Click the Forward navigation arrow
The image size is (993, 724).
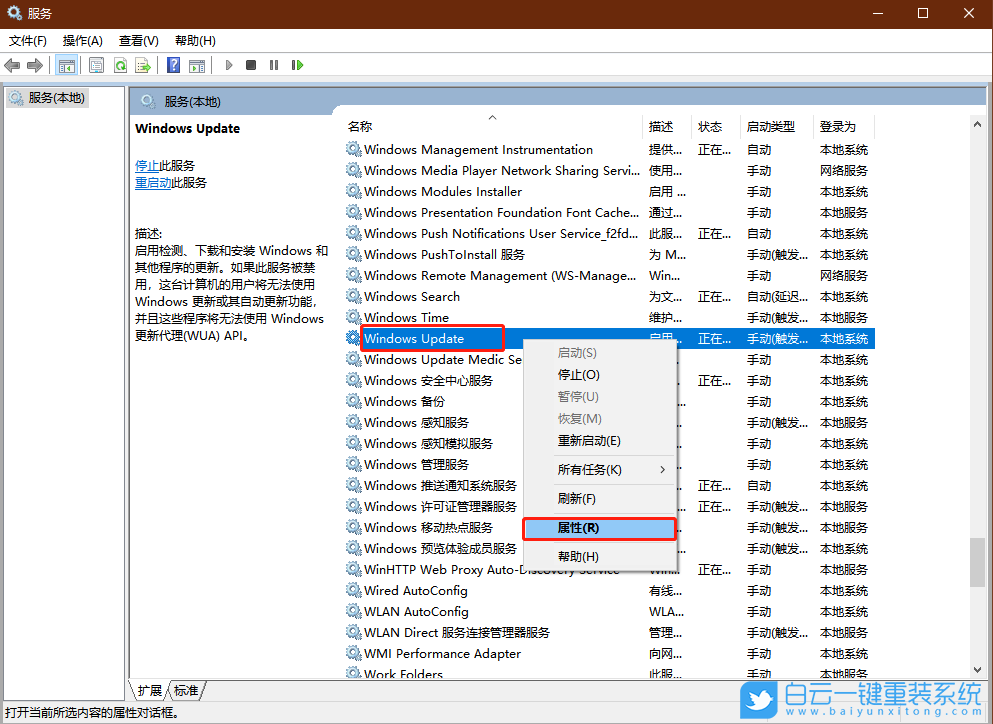click(34, 64)
